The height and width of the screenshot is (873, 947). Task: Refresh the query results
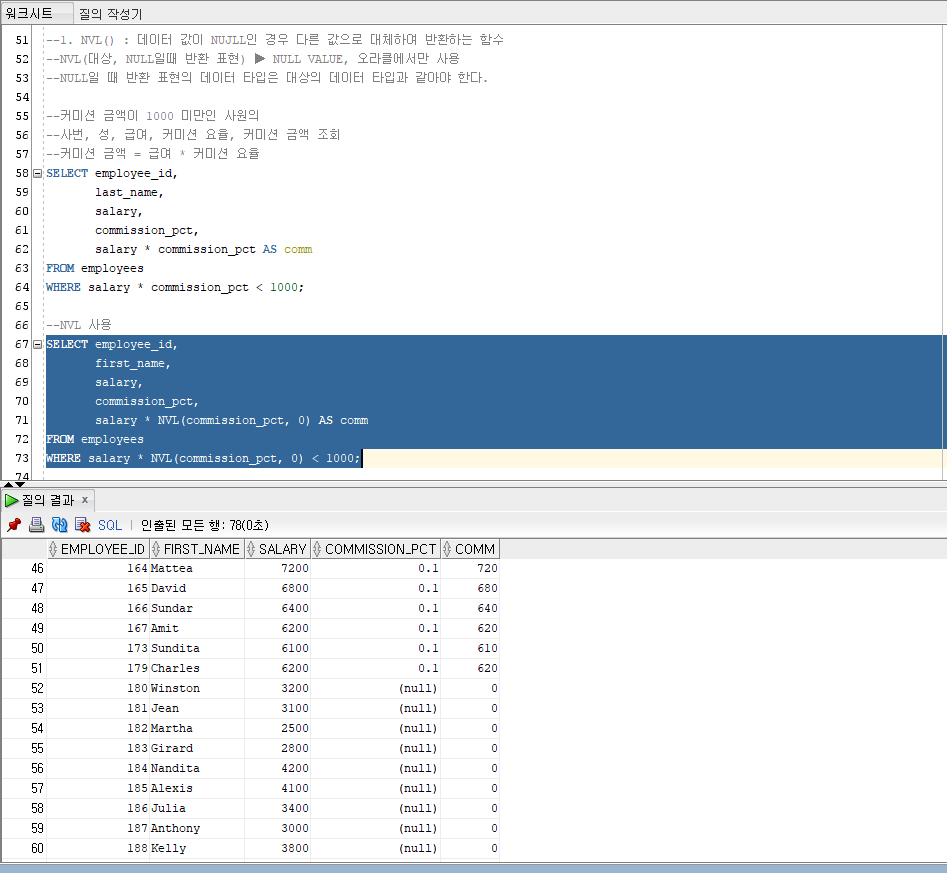click(x=59, y=525)
